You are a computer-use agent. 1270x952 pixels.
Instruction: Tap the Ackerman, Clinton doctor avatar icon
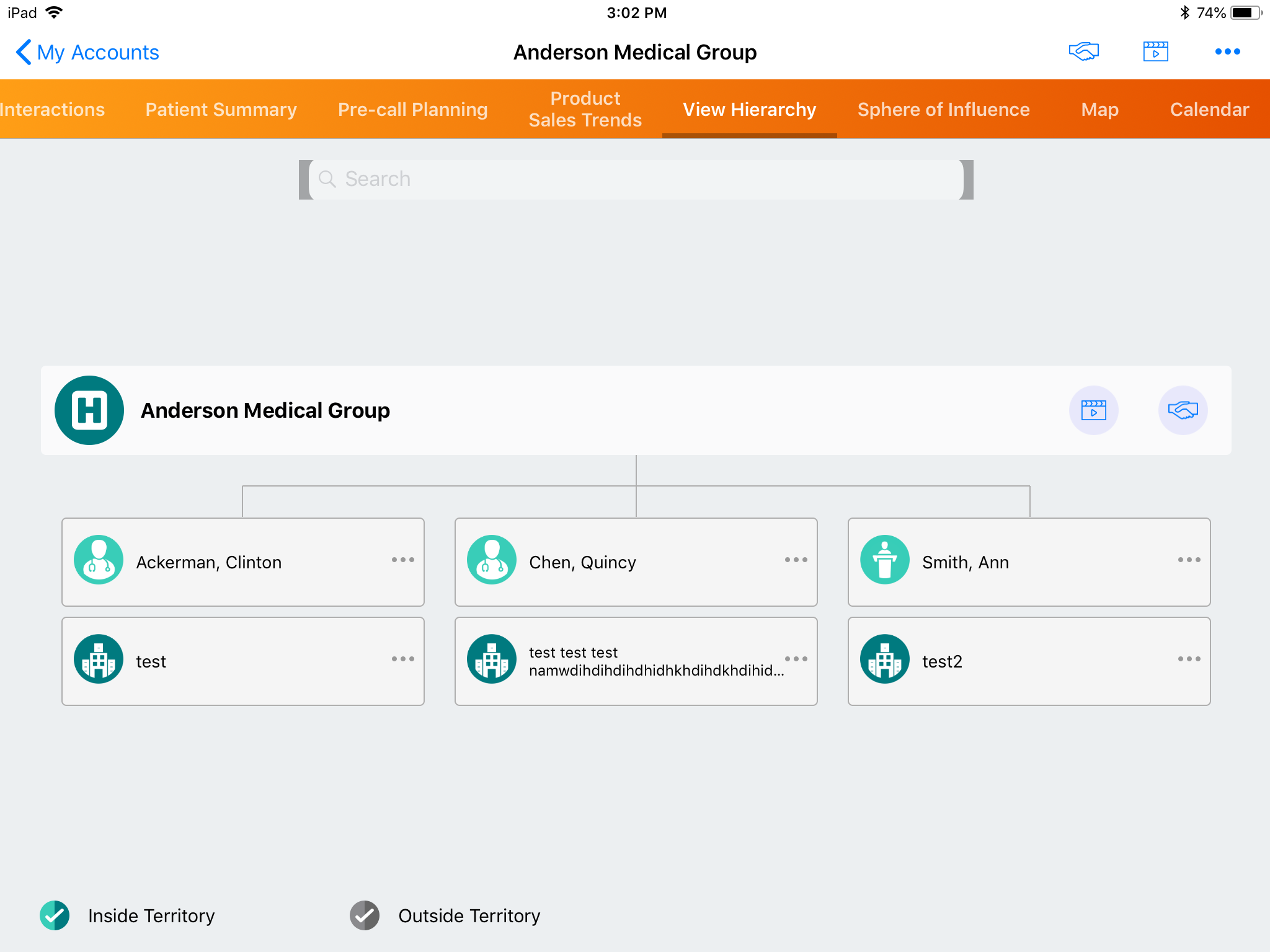pyautogui.click(x=99, y=560)
